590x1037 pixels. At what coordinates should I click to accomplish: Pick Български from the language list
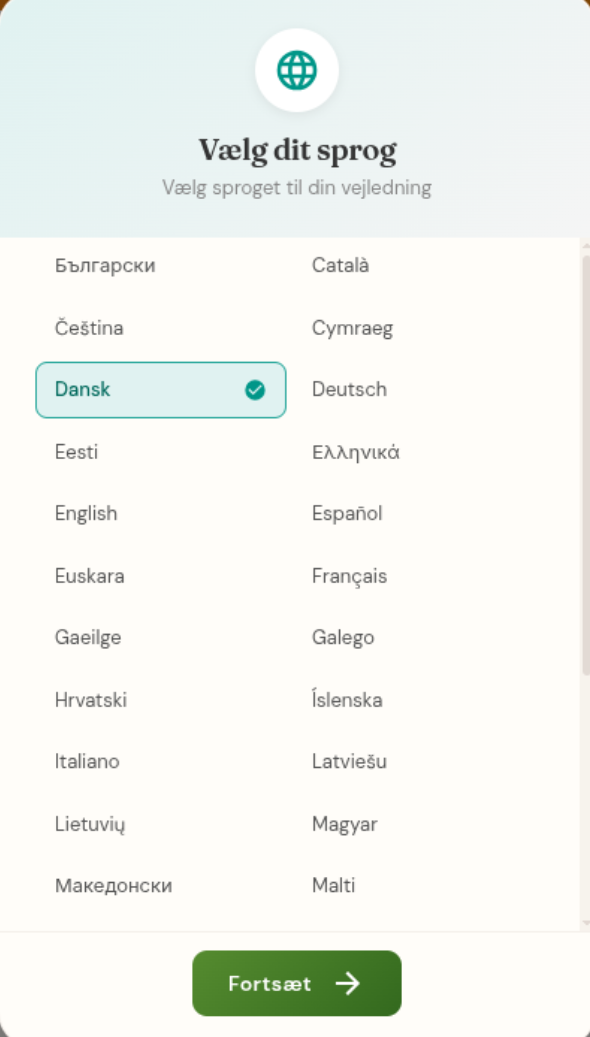pos(161,266)
